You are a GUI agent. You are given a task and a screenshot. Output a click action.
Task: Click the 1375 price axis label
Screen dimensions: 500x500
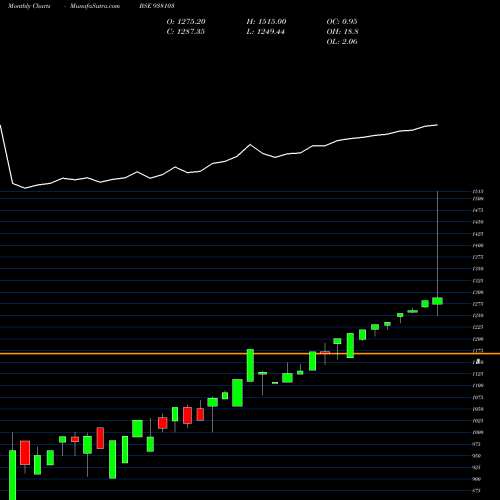click(478, 257)
